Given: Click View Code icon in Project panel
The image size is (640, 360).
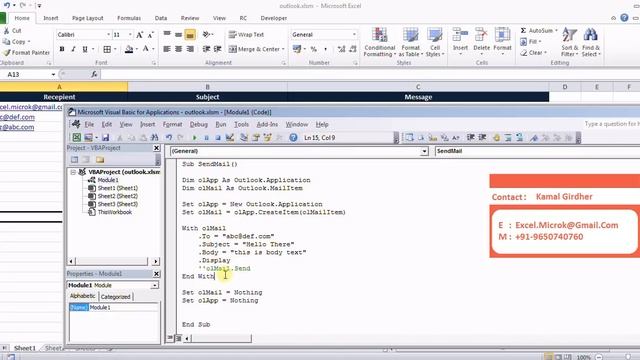Looking at the screenshot, I should pyautogui.click(x=74, y=160).
